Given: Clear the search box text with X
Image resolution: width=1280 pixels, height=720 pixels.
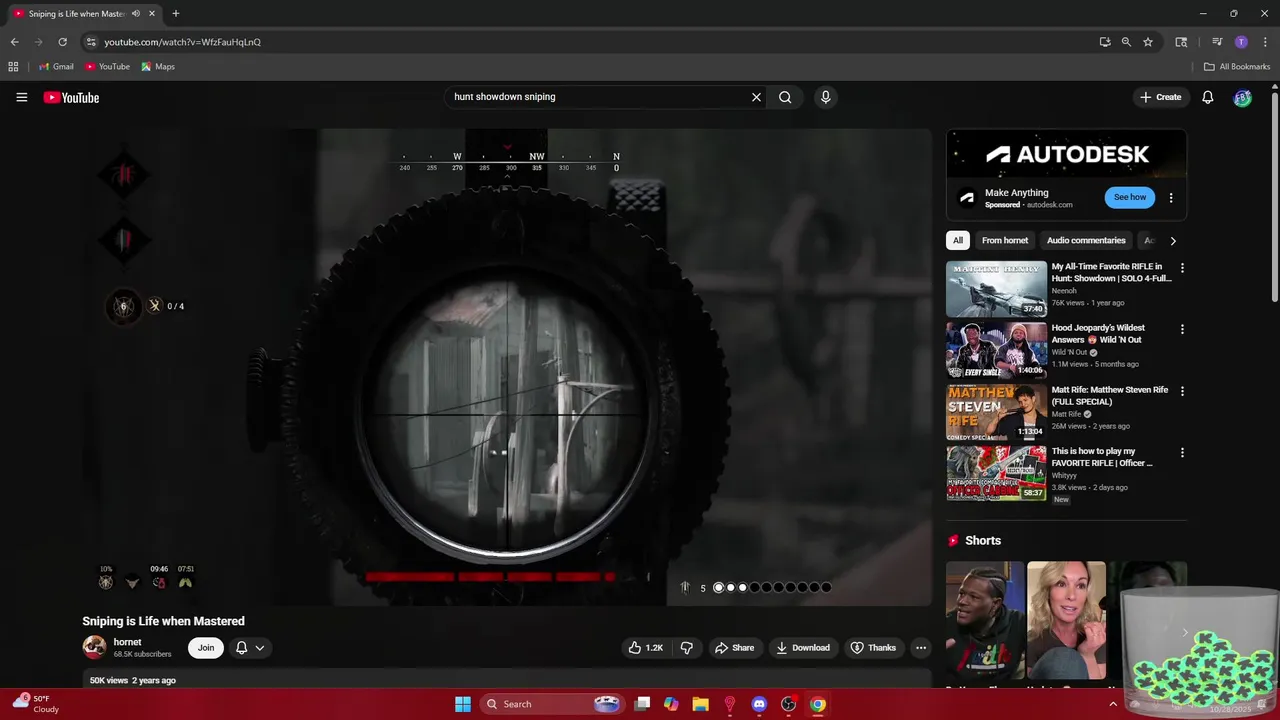Looking at the screenshot, I should pos(756,97).
